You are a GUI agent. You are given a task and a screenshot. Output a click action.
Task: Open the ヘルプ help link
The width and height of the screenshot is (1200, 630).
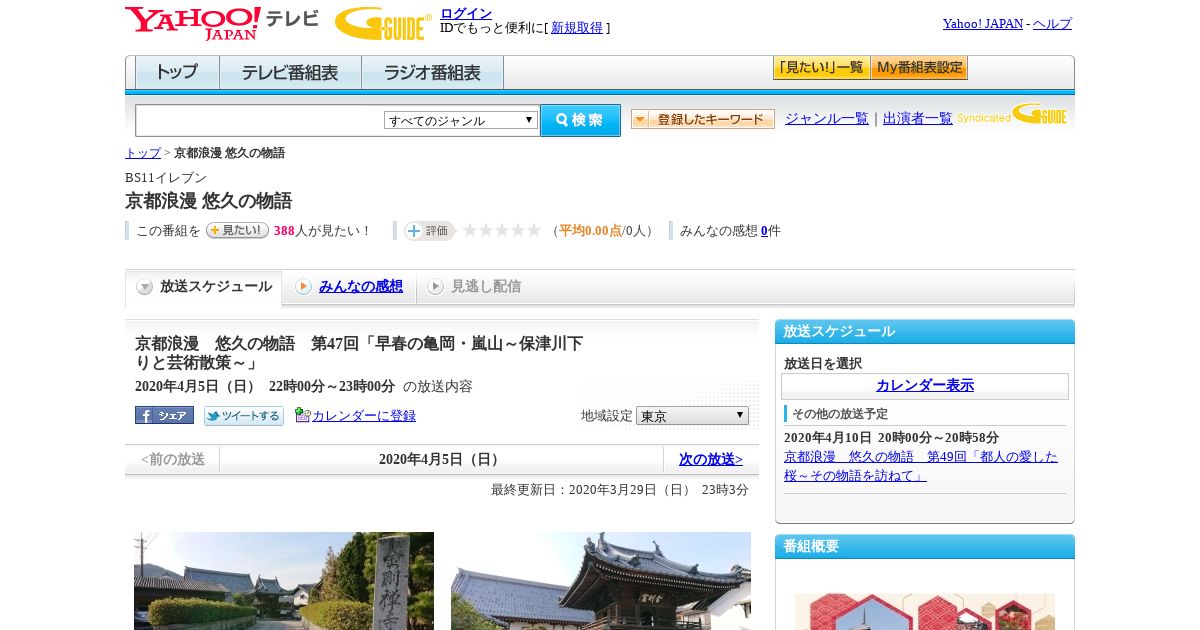(1052, 23)
